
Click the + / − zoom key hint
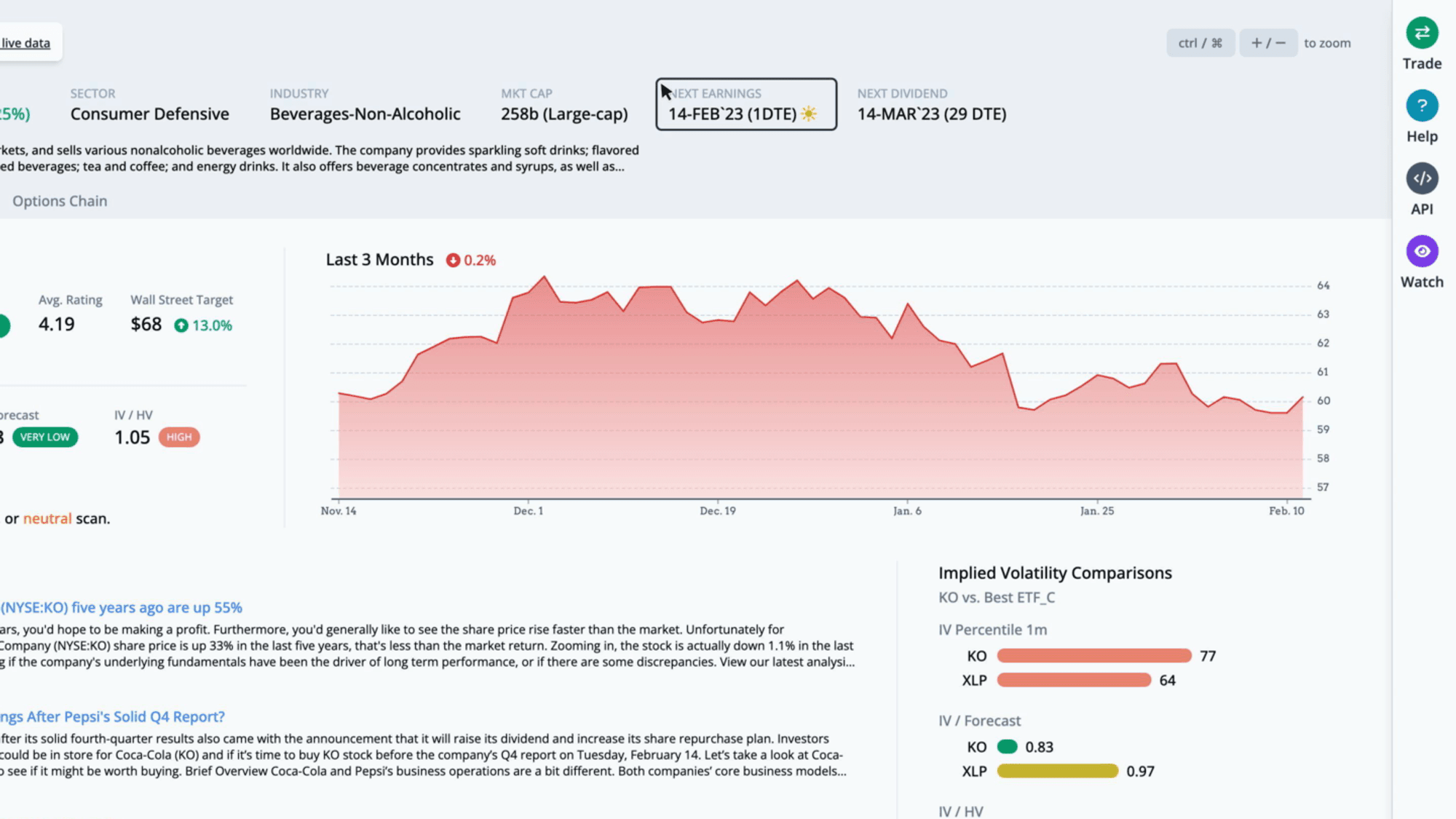click(x=1268, y=43)
